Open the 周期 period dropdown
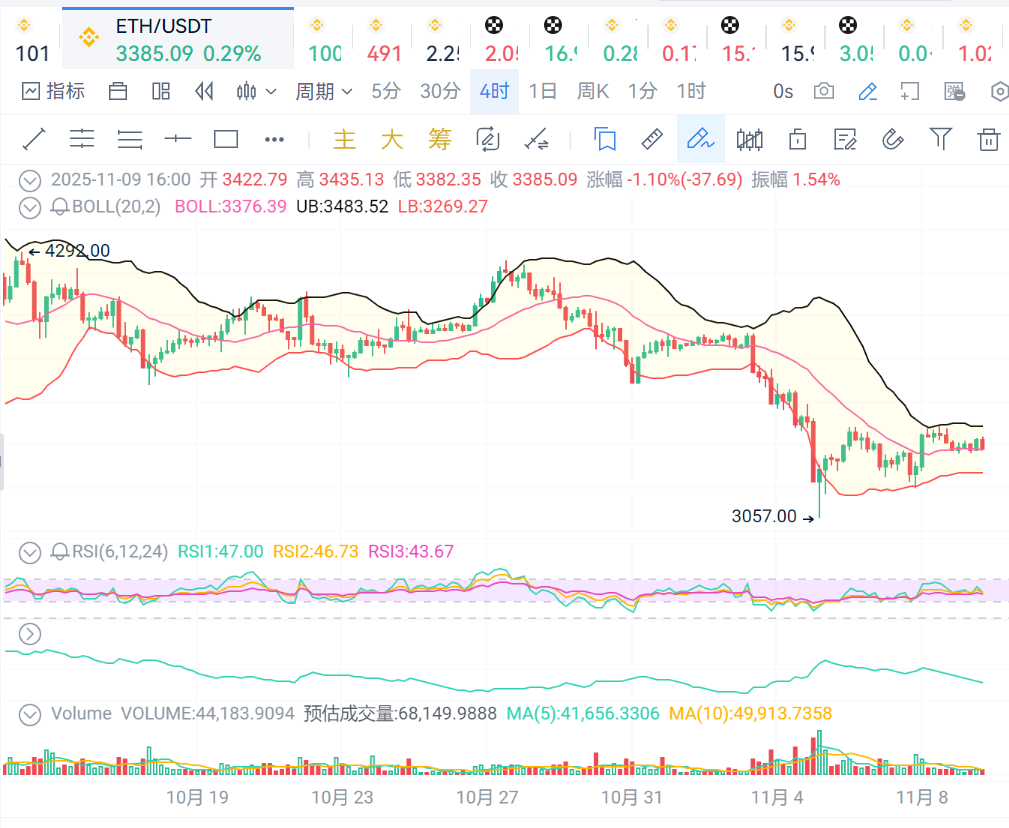The image size is (1009, 828). point(324,92)
